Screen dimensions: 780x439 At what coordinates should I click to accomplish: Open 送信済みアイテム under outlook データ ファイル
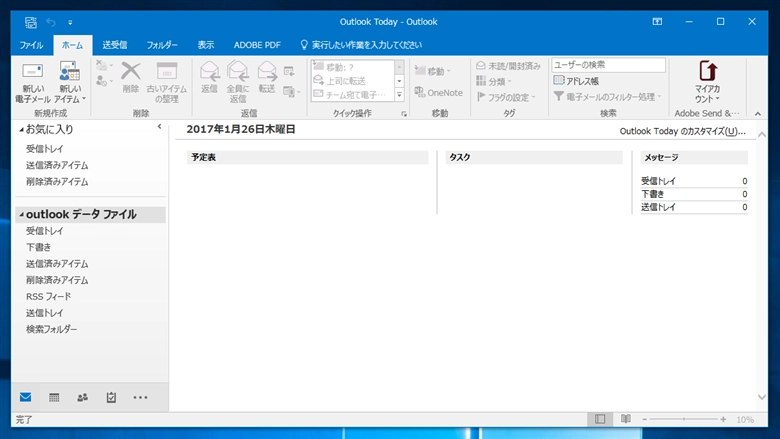[x=57, y=263]
